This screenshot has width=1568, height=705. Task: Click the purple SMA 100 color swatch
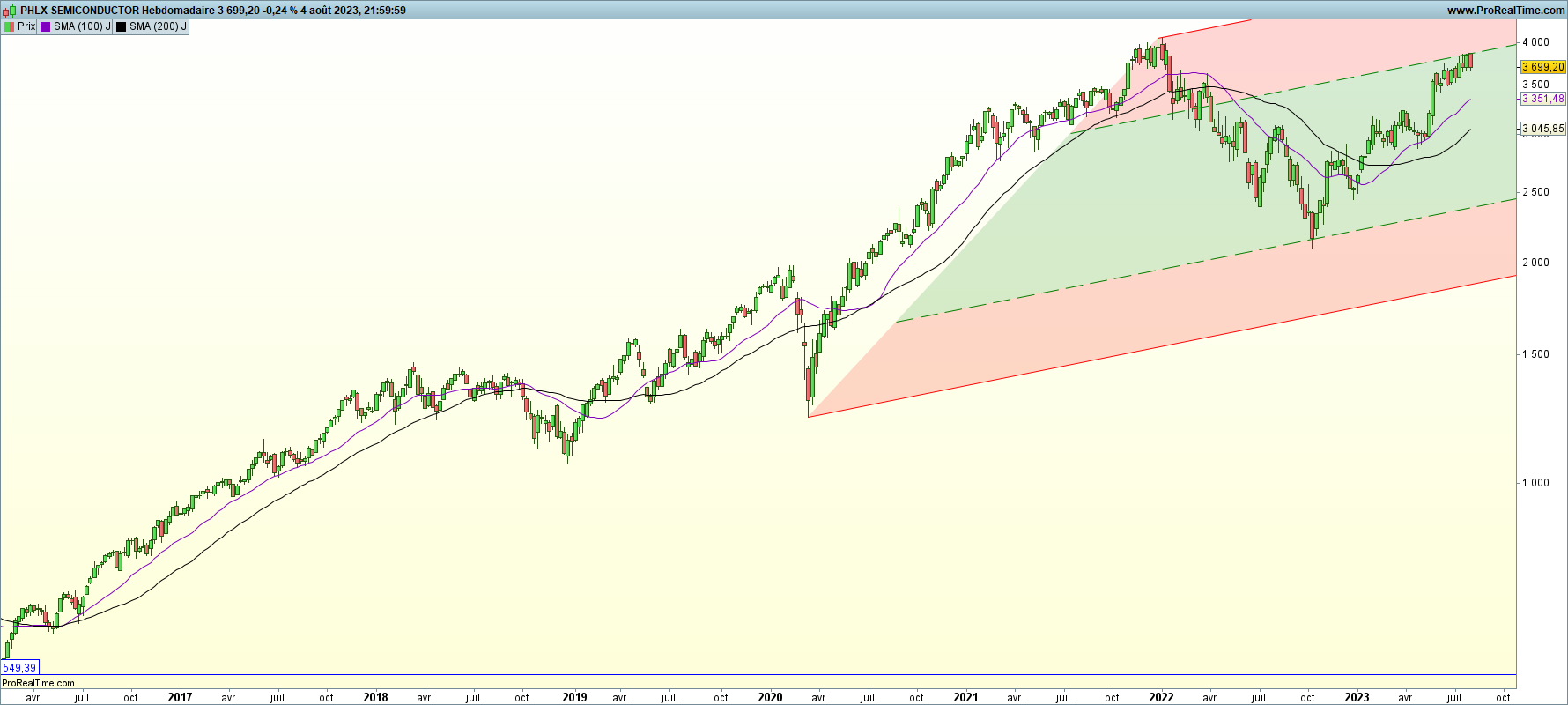pyautogui.click(x=46, y=26)
